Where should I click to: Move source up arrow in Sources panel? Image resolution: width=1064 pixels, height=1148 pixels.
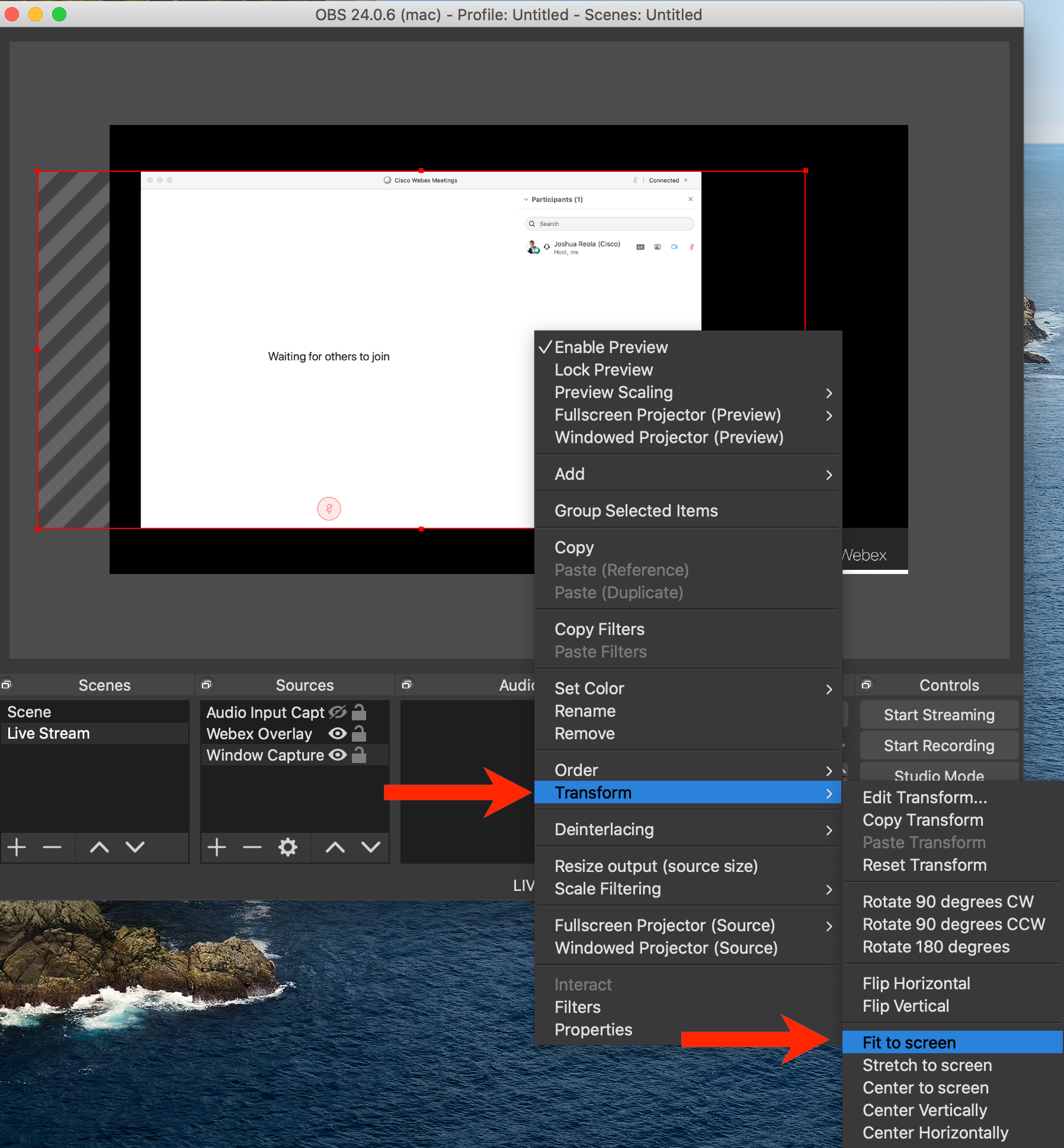(335, 847)
